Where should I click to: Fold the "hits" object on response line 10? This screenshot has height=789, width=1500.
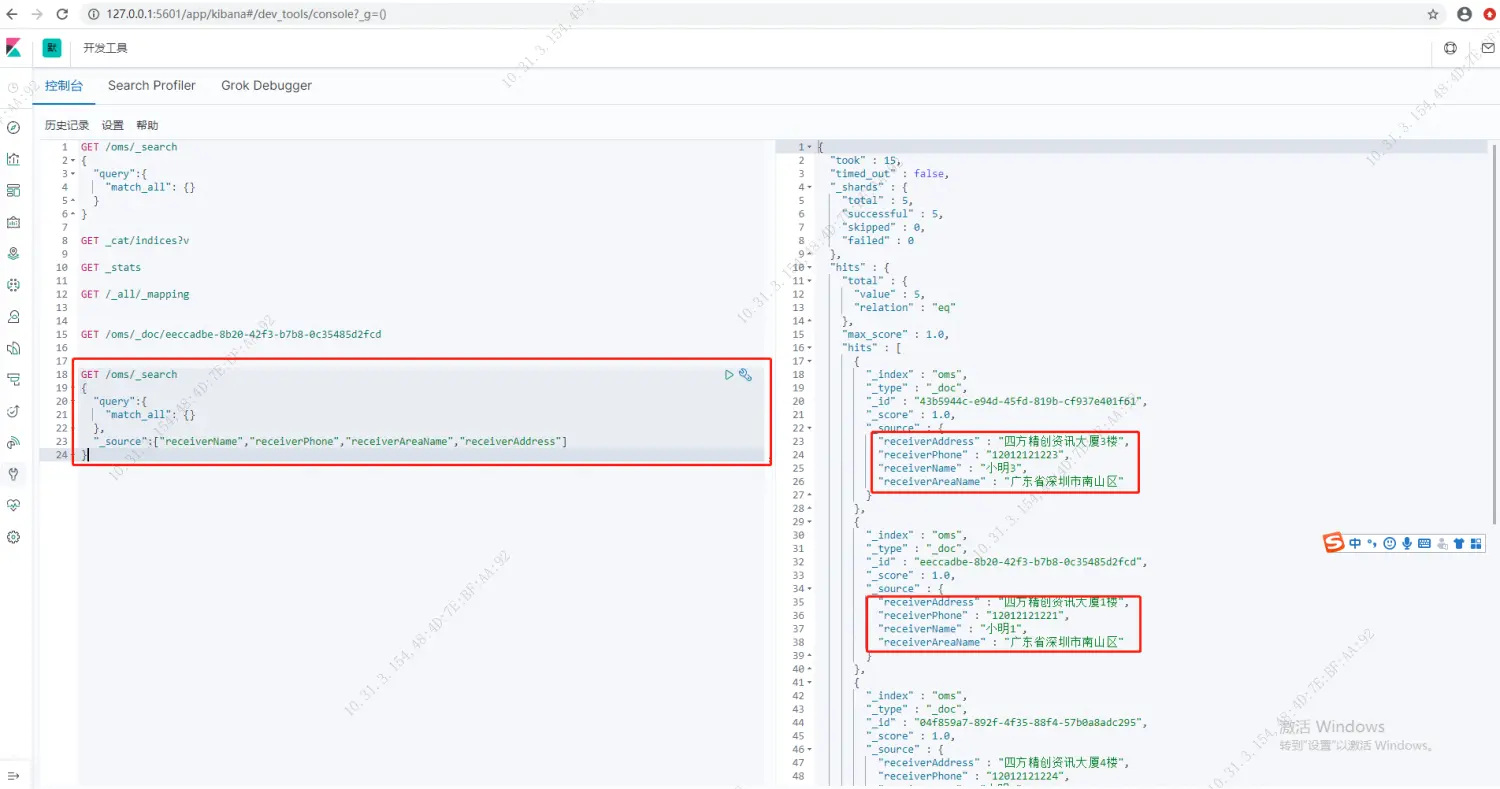click(x=808, y=268)
